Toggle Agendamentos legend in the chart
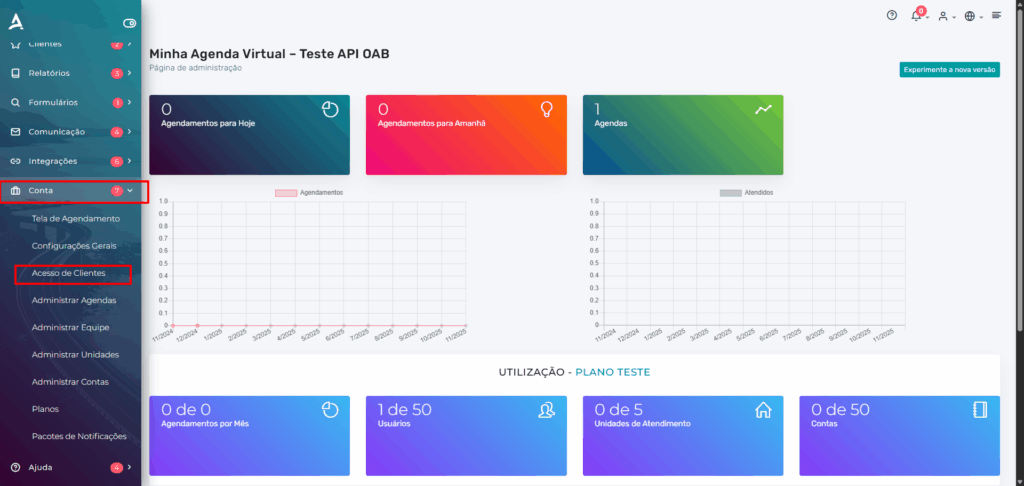 [x=309, y=192]
